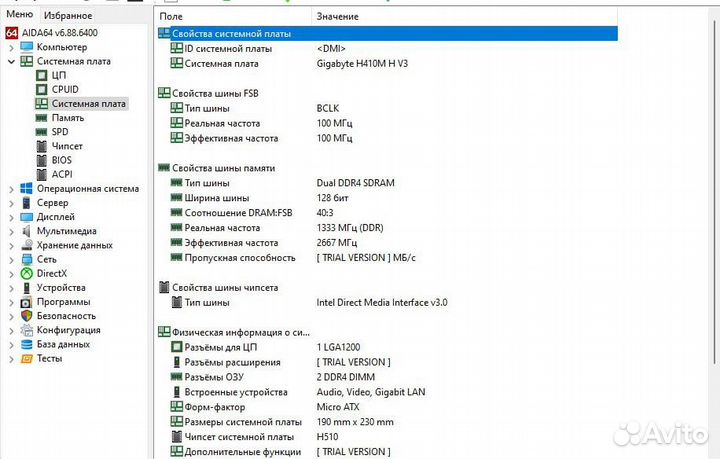720x459 pixels.
Task: Click the 1 LGA1200 socket value
Action: coord(338,347)
